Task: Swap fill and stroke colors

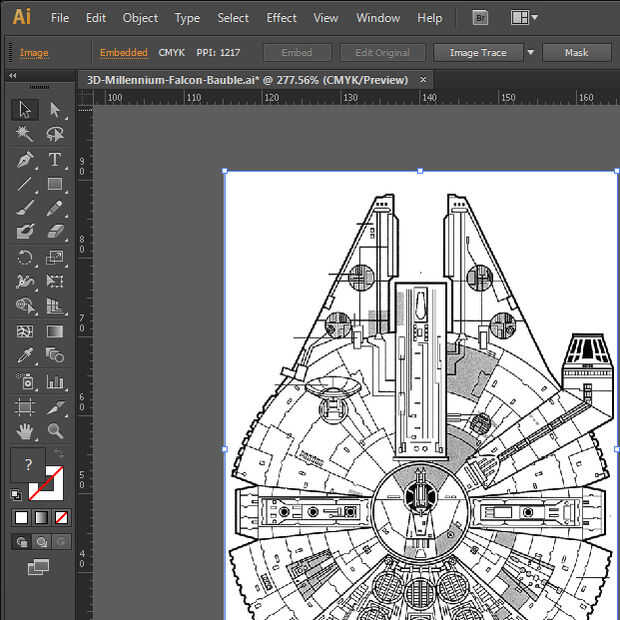Action: pyautogui.click(x=57, y=454)
